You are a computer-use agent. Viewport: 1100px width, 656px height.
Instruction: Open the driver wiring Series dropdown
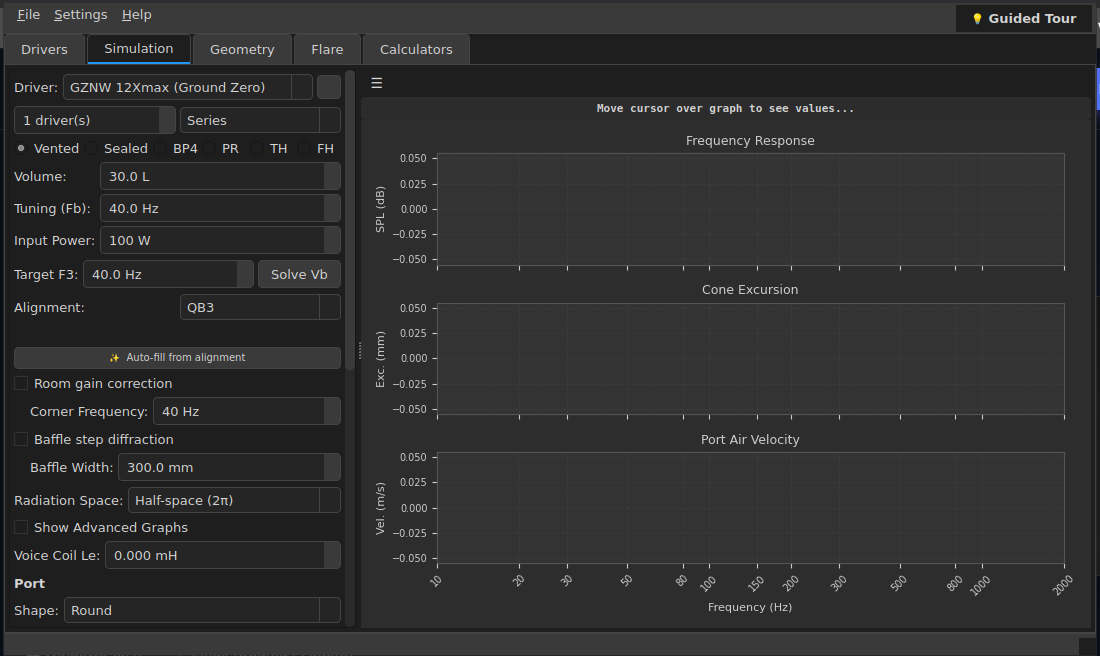[260, 120]
